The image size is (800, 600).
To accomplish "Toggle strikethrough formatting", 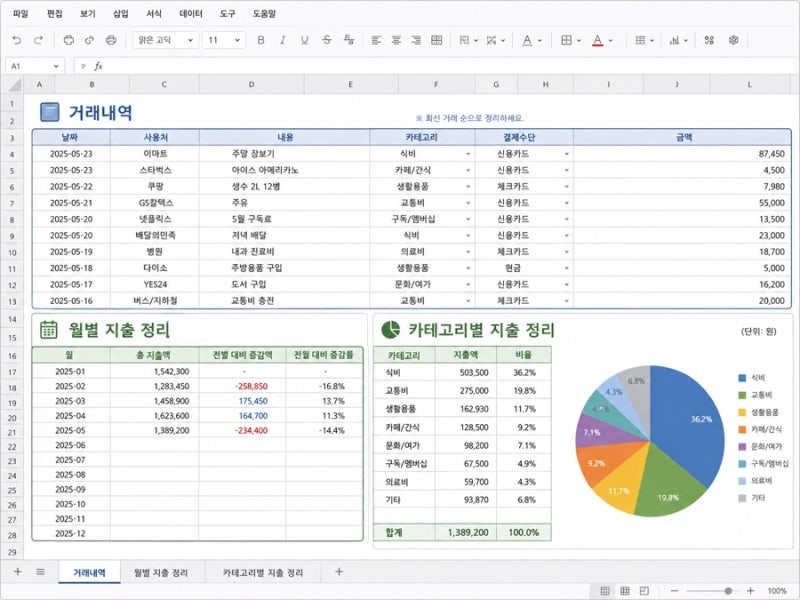I will pos(327,40).
